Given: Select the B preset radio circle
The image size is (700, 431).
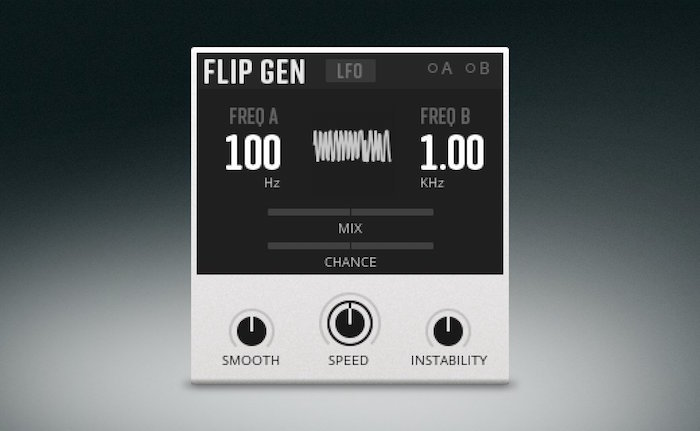Looking at the screenshot, I should pyautogui.click(x=470, y=68).
